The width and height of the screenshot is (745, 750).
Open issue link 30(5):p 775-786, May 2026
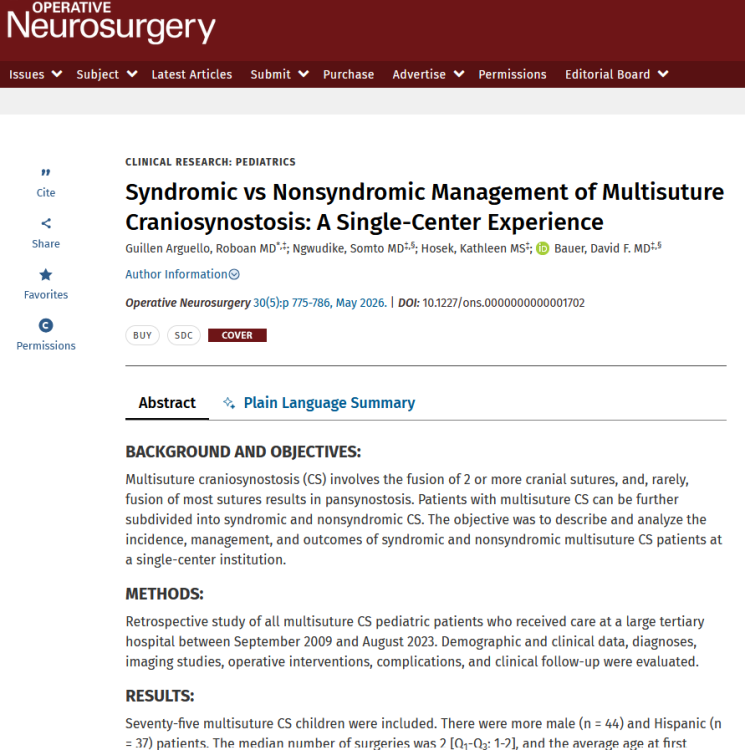tap(320, 303)
